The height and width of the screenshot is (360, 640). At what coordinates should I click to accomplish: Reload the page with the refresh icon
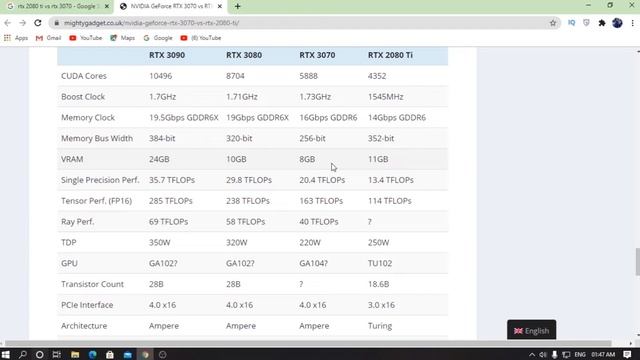pyautogui.click(x=38, y=23)
